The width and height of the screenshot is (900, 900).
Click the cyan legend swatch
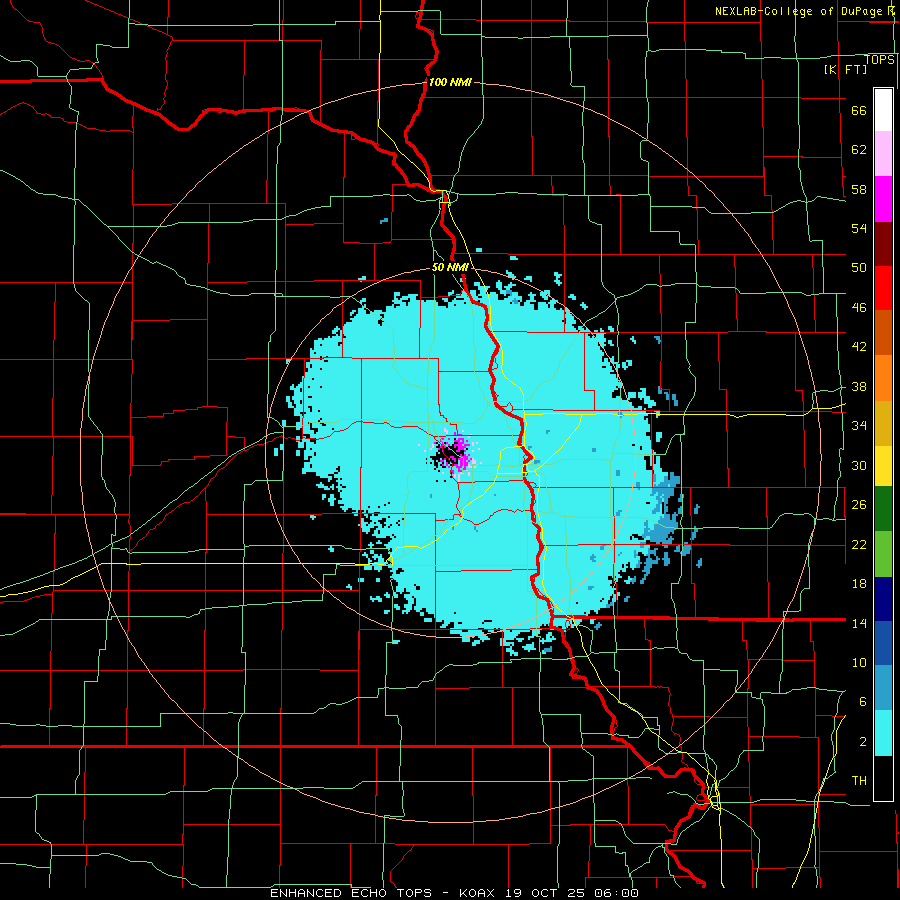click(883, 733)
